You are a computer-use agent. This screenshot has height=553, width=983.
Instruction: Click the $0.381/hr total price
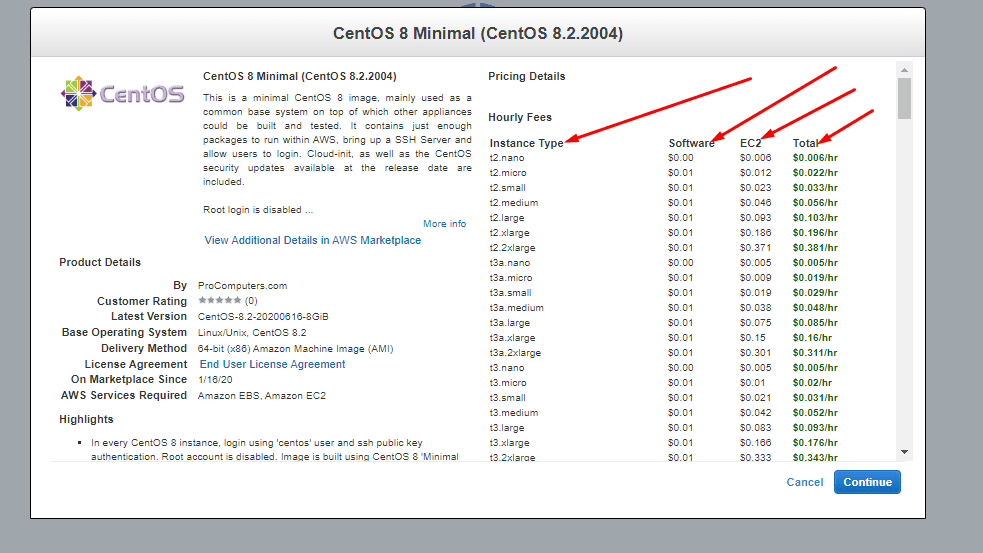[815, 248]
